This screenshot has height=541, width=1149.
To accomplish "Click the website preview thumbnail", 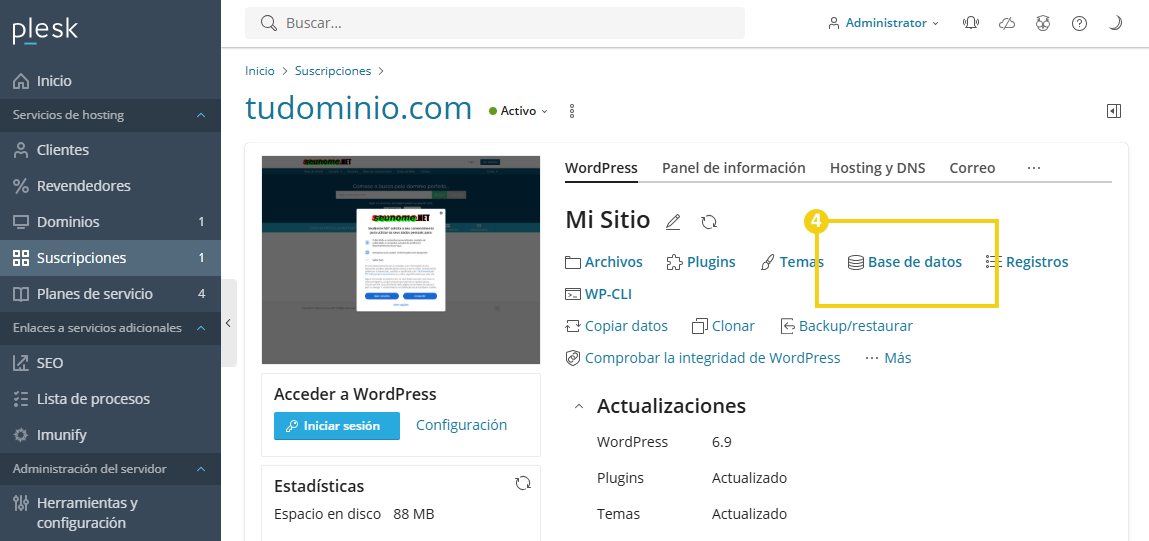I will coord(401,260).
